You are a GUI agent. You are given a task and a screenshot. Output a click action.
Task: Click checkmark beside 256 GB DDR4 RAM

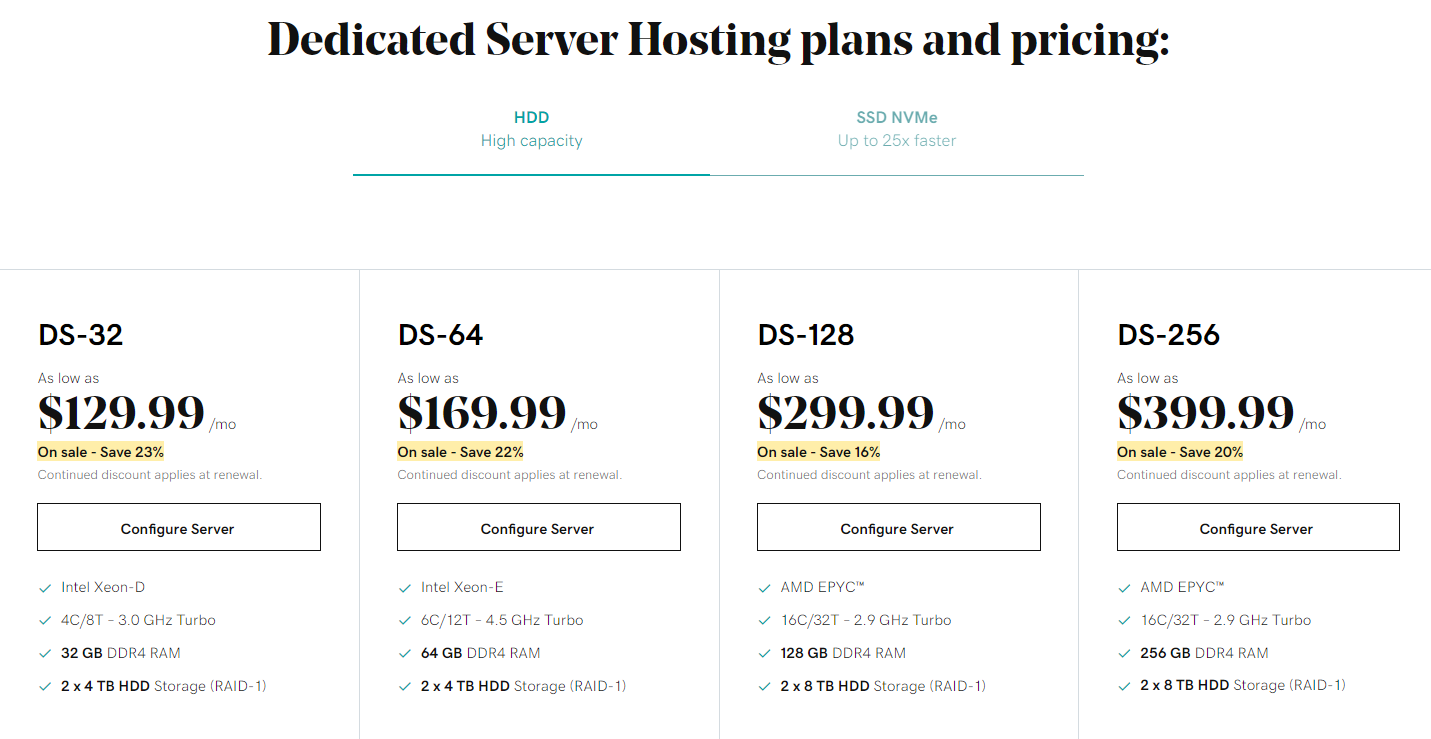1125,654
